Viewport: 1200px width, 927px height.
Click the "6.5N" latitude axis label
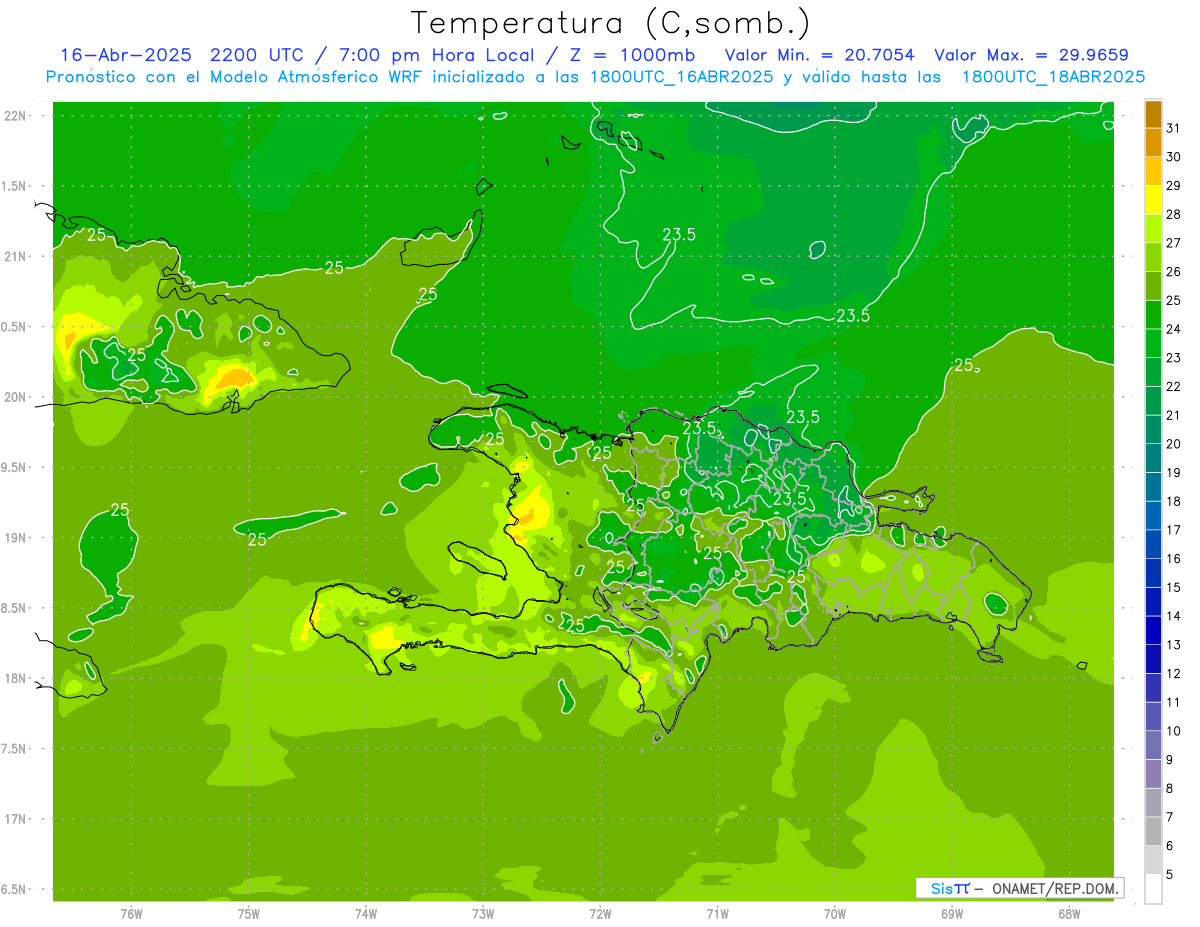point(14,890)
